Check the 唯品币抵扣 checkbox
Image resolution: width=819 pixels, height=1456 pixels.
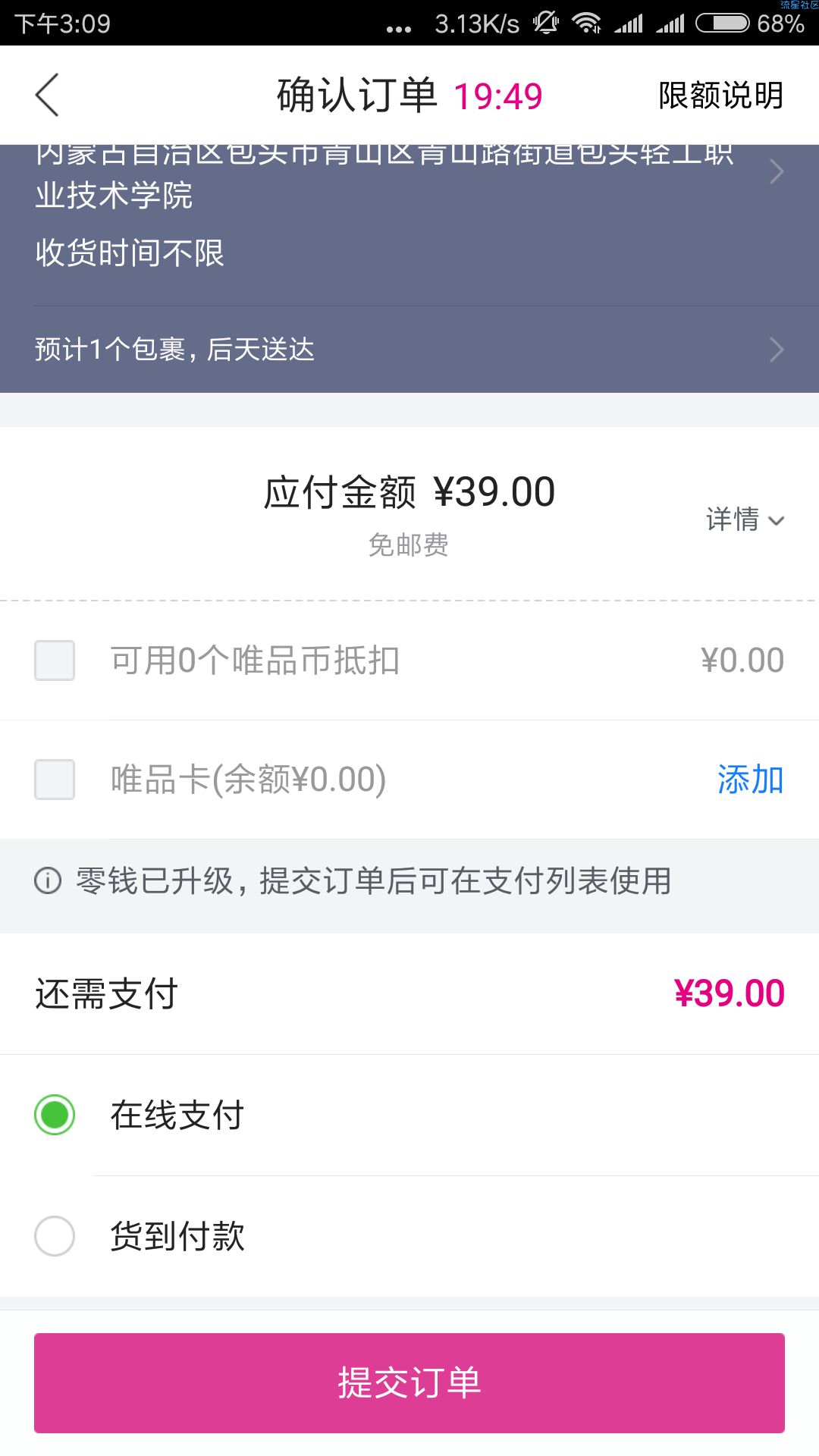click(55, 661)
